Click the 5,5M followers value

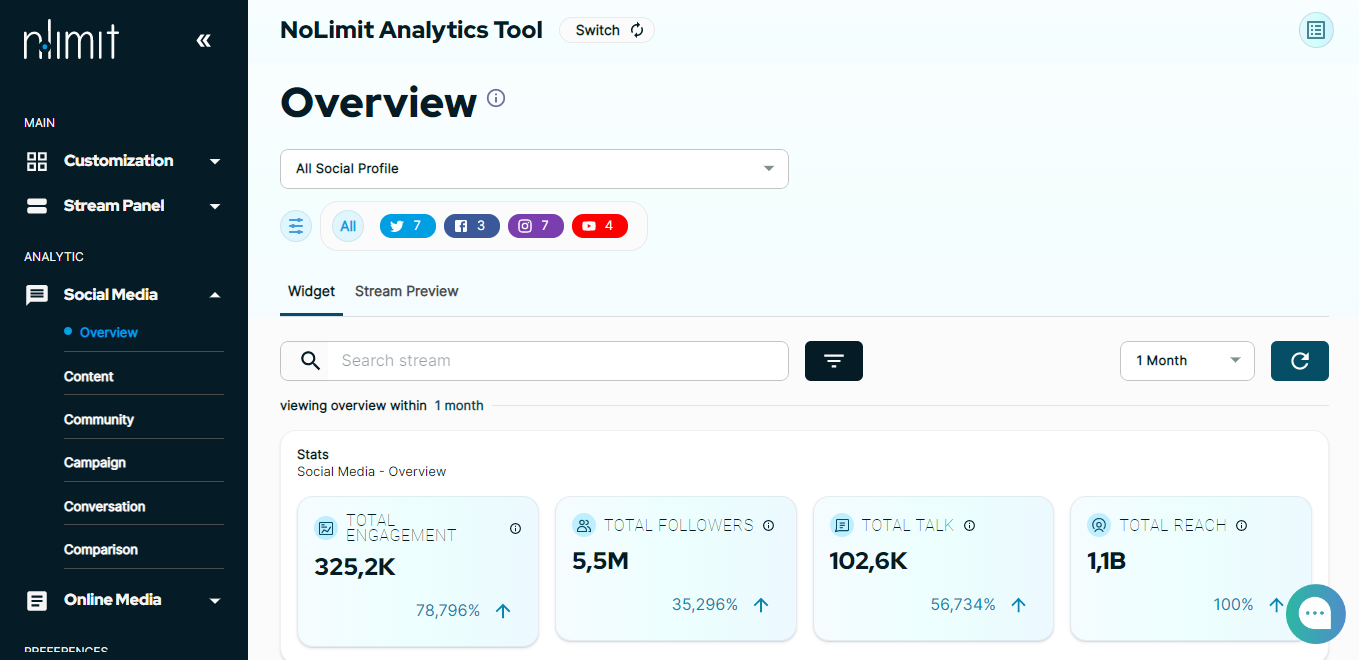(600, 562)
